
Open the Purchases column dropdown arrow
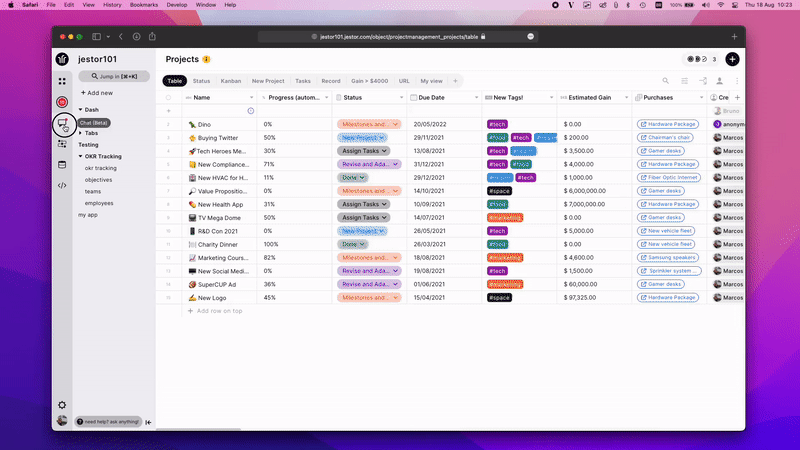pos(701,97)
